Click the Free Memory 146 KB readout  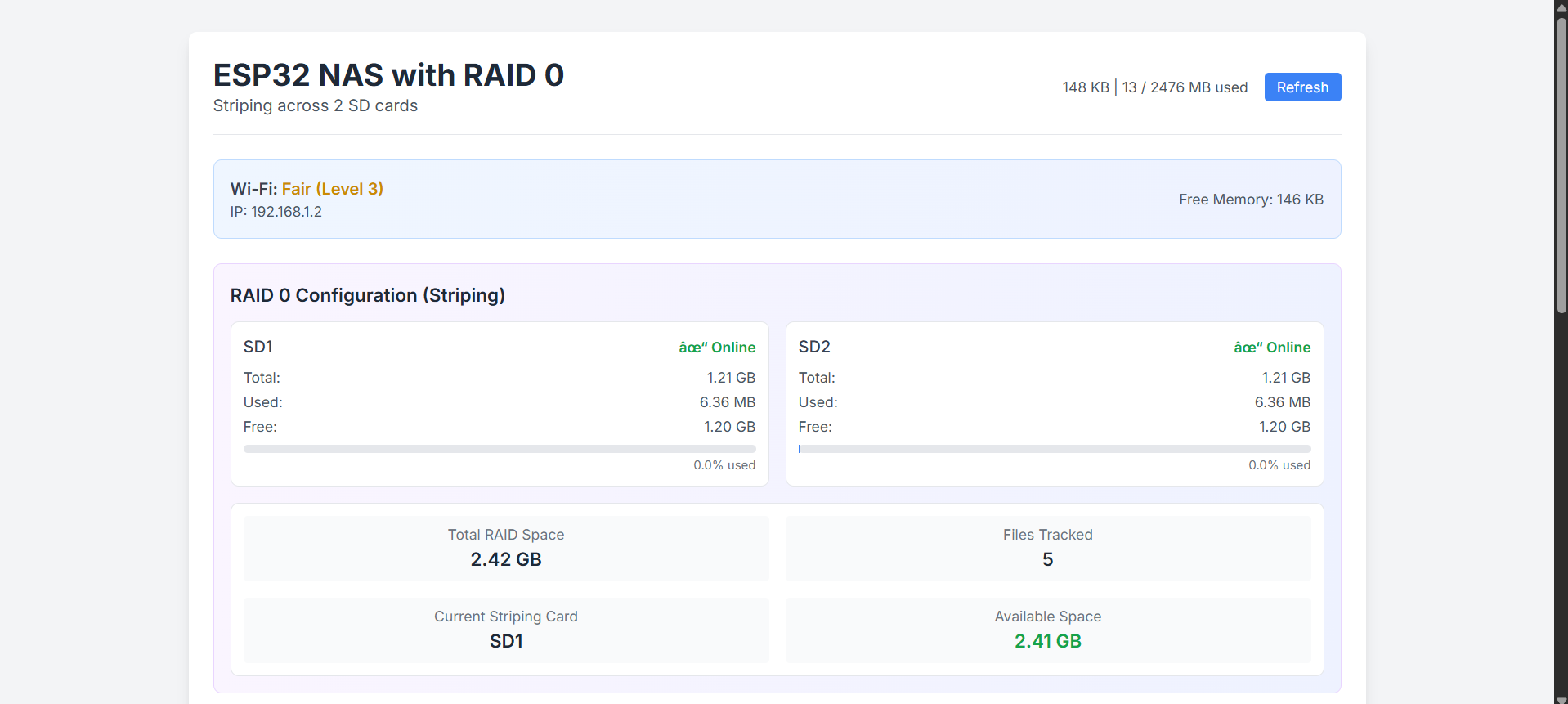[x=1250, y=200]
